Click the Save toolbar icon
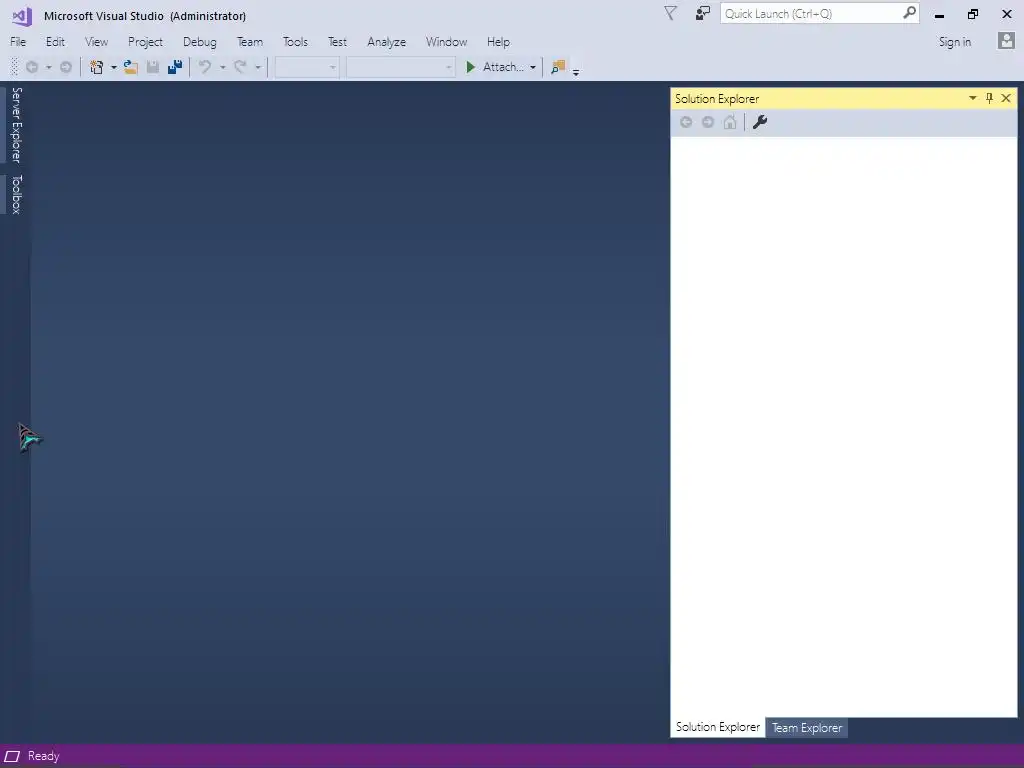Screen dimensions: 1024x768 [x=153, y=67]
